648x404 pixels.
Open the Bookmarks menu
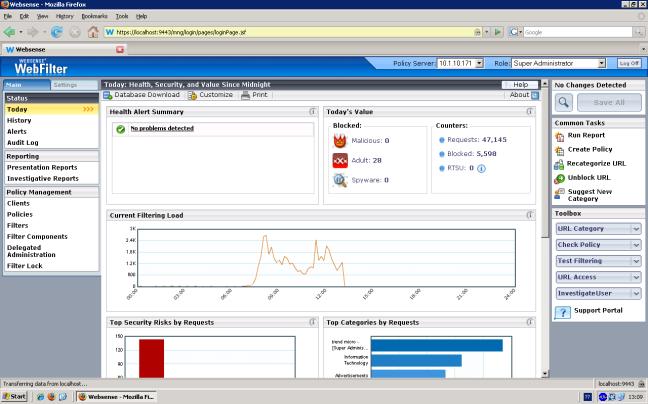click(95, 17)
